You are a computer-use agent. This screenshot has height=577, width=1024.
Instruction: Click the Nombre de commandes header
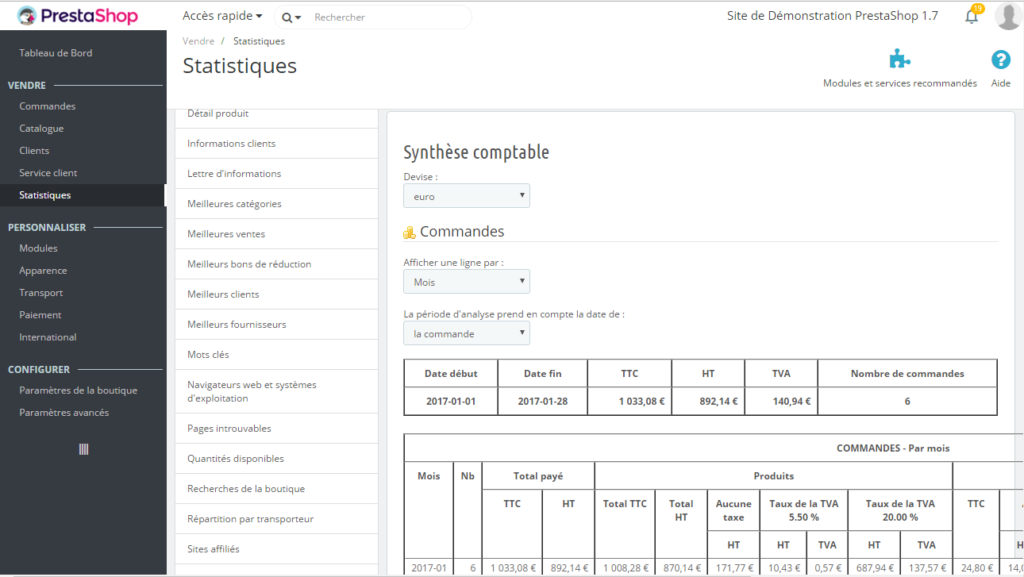pos(907,373)
